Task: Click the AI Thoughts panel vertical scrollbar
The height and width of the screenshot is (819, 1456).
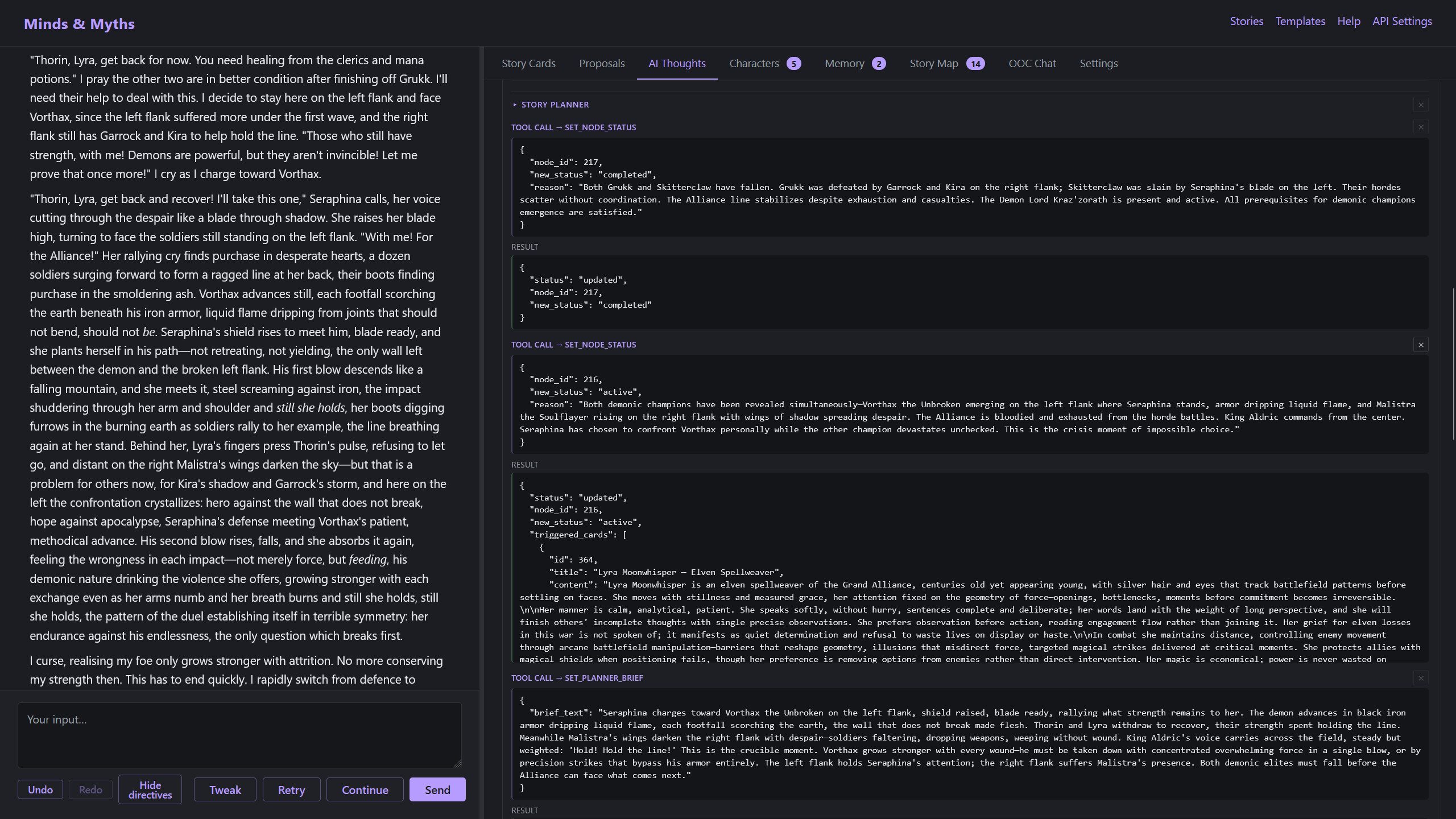Action: [x=1453, y=364]
